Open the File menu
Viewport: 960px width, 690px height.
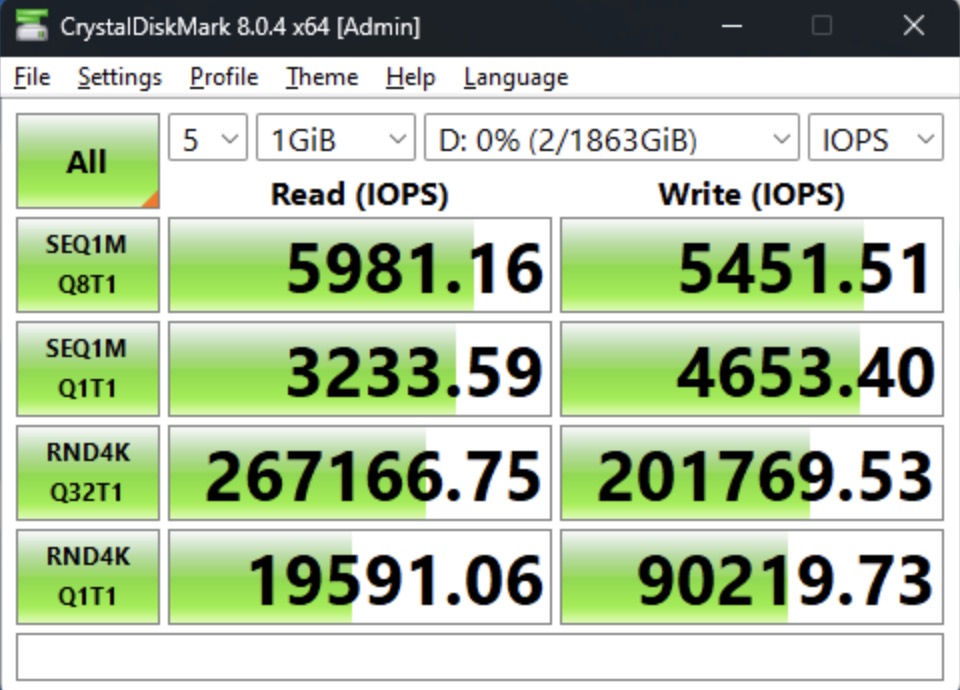click(32, 77)
